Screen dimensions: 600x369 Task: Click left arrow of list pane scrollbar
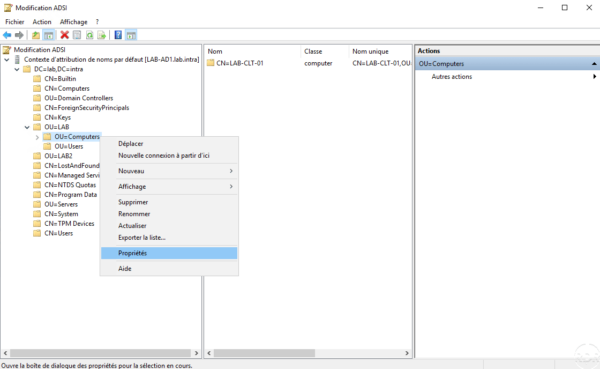(209, 353)
